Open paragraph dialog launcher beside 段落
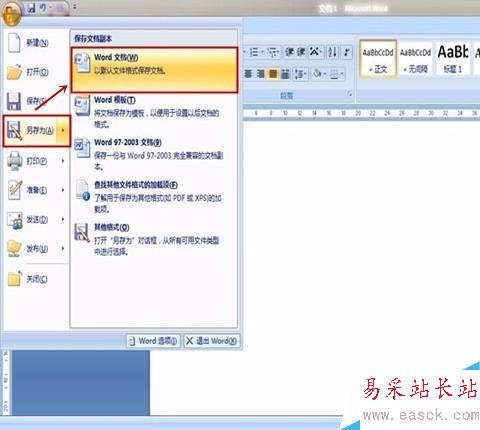This screenshot has width=480, height=430. pos(350,94)
